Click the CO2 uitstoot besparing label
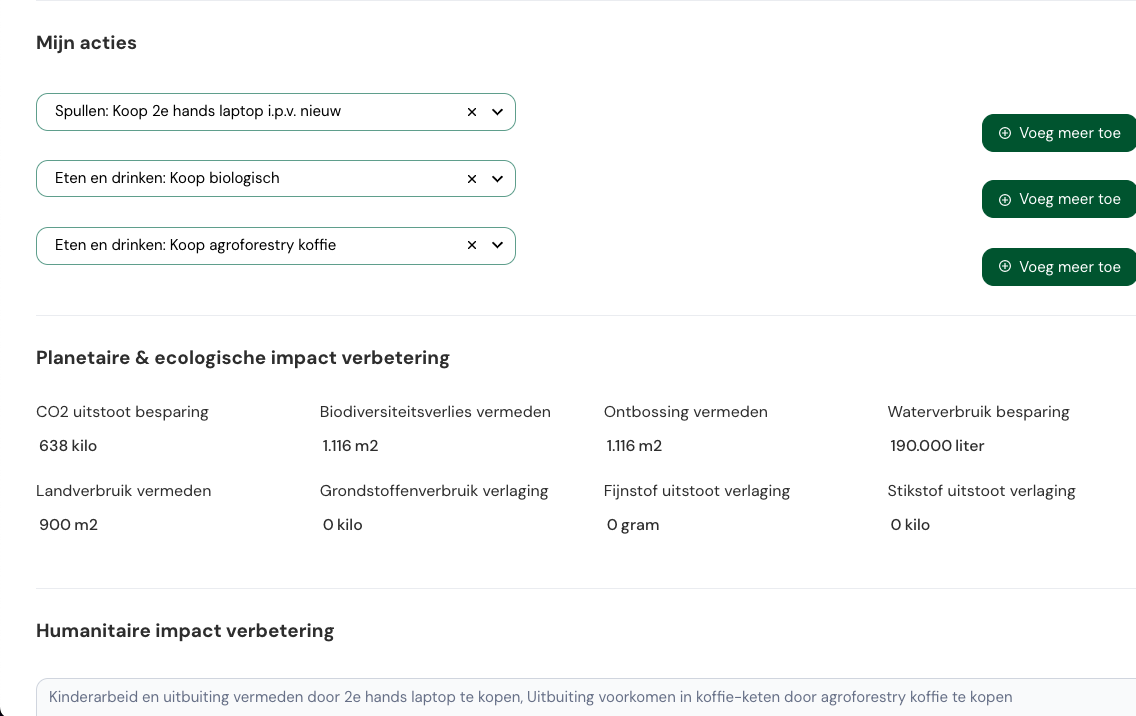This screenshot has width=1136, height=716. (122, 412)
